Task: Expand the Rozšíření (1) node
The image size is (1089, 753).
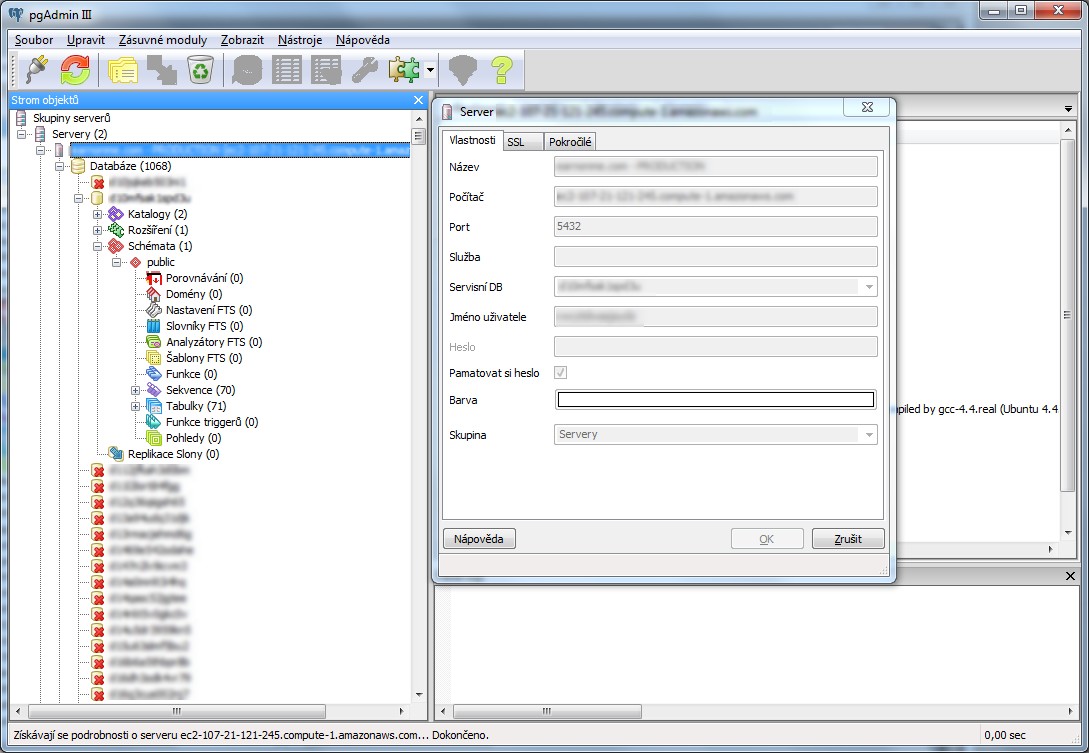Action: click(97, 230)
